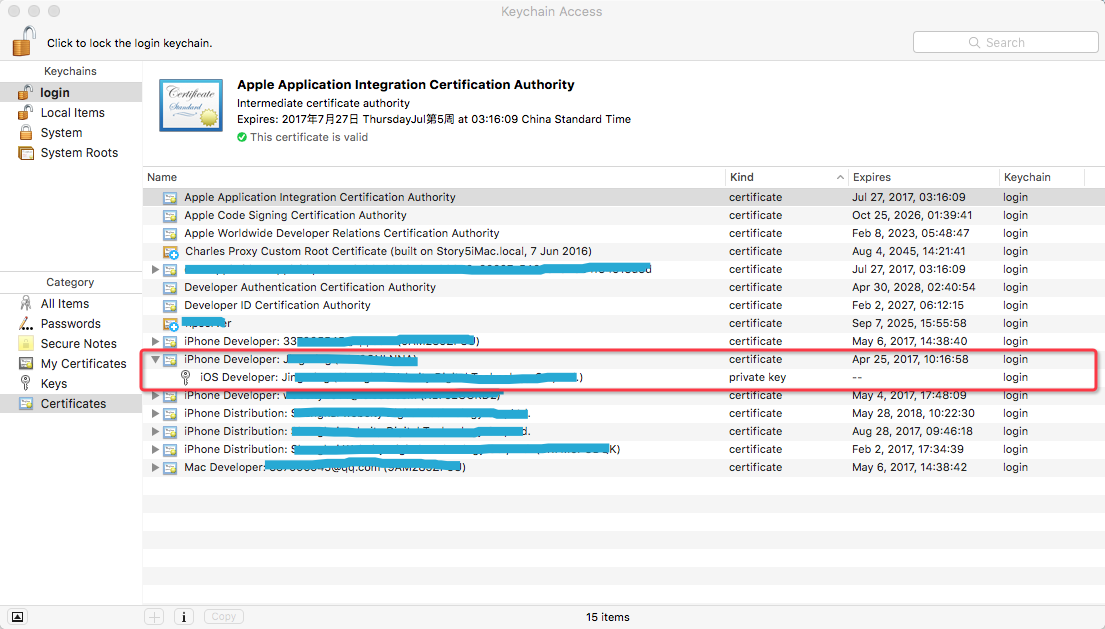Click the My Certificates icon
Screen dimensions: 1105x629
25,363
